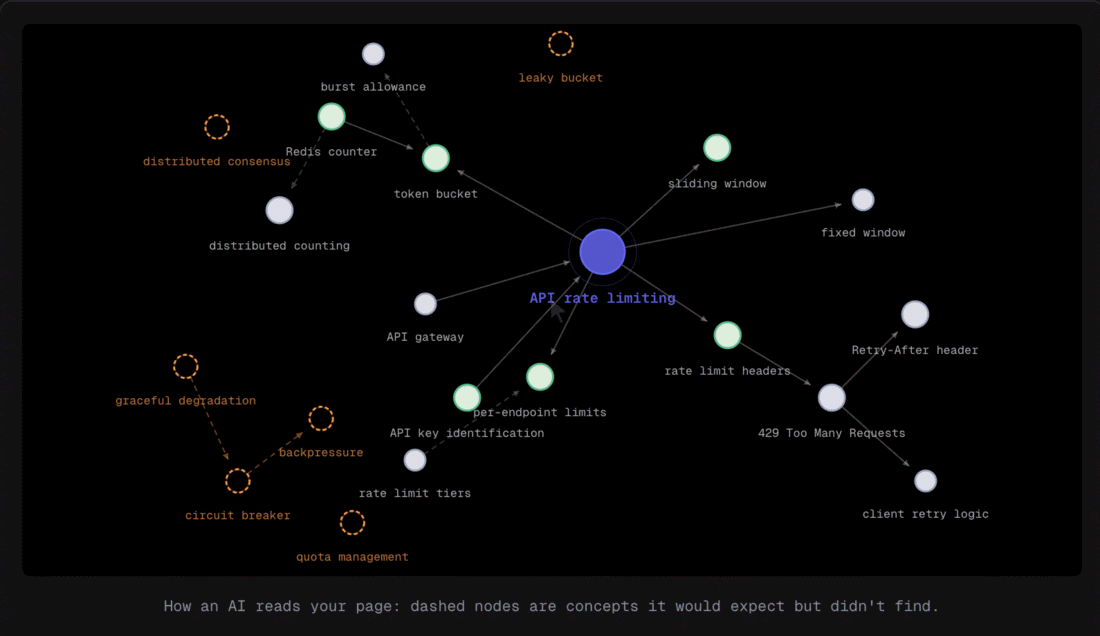Click the 'backpressure' orange label
Viewport: 1100px width, 636px height.
[321, 453]
